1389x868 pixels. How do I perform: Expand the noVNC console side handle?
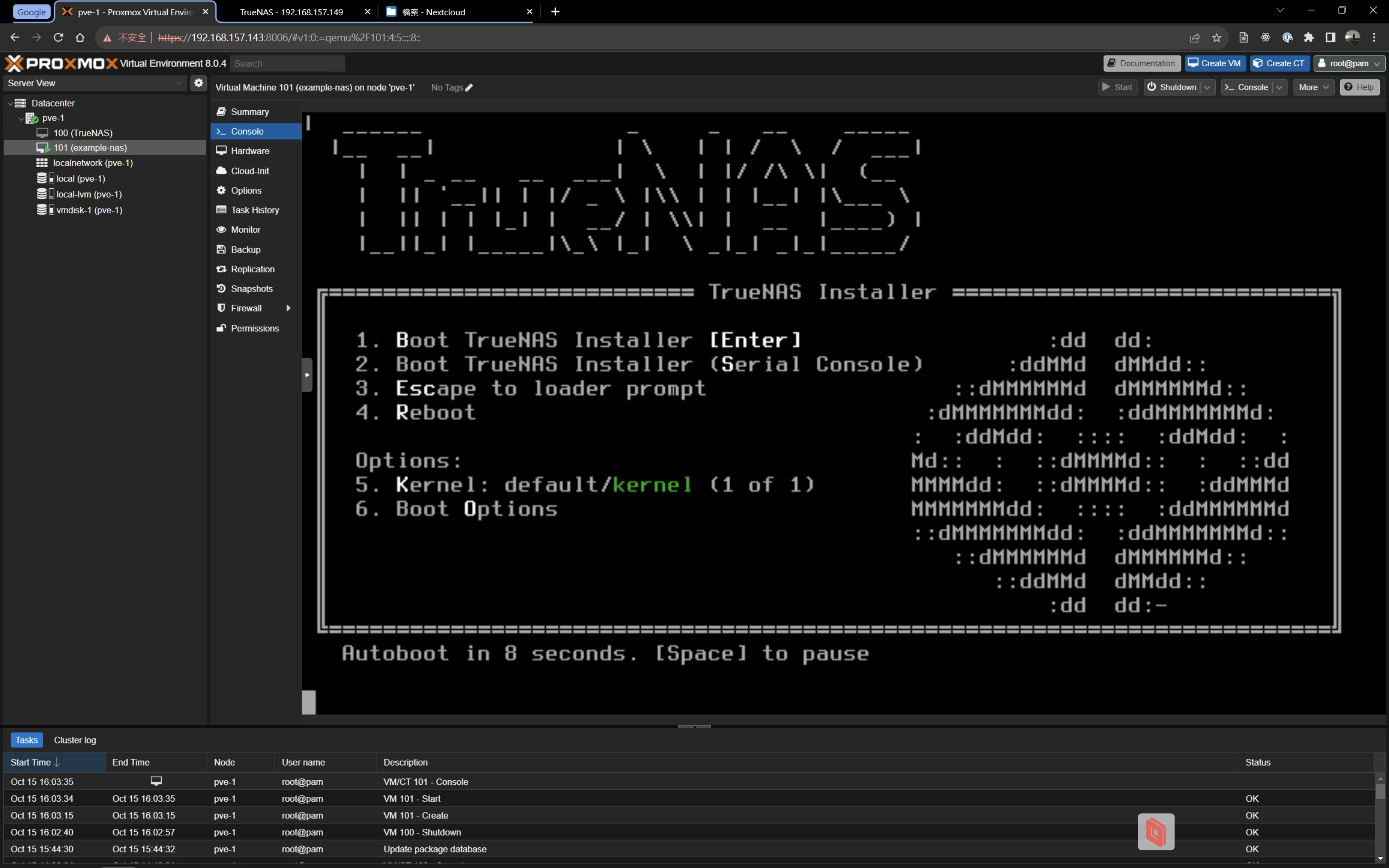click(307, 375)
